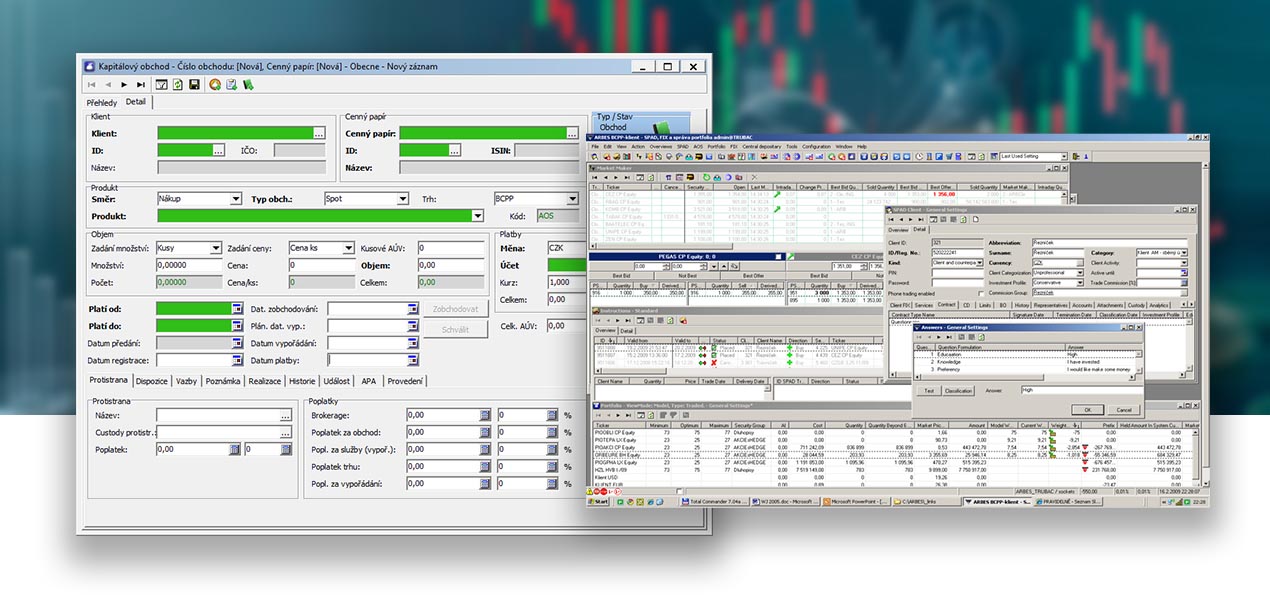Click the Množství input field
Viewport: 1270px width, 606px height.
(x=189, y=265)
